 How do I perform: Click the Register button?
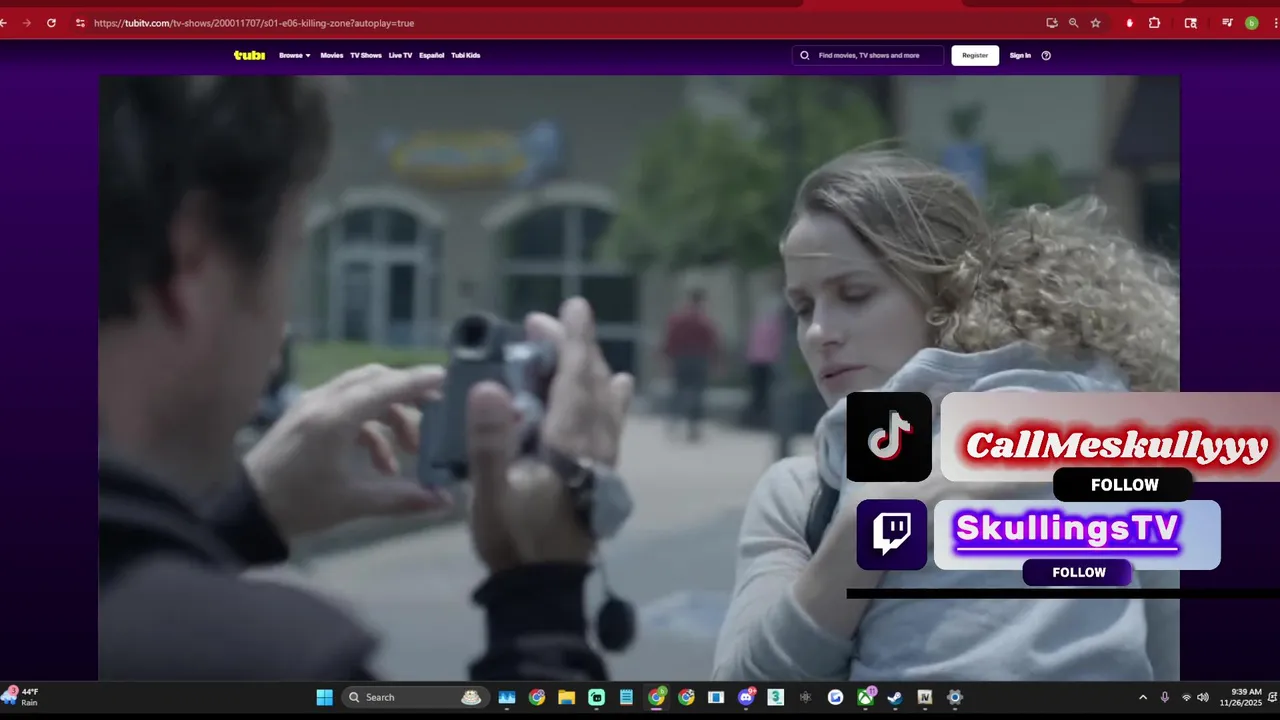tap(975, 55)
